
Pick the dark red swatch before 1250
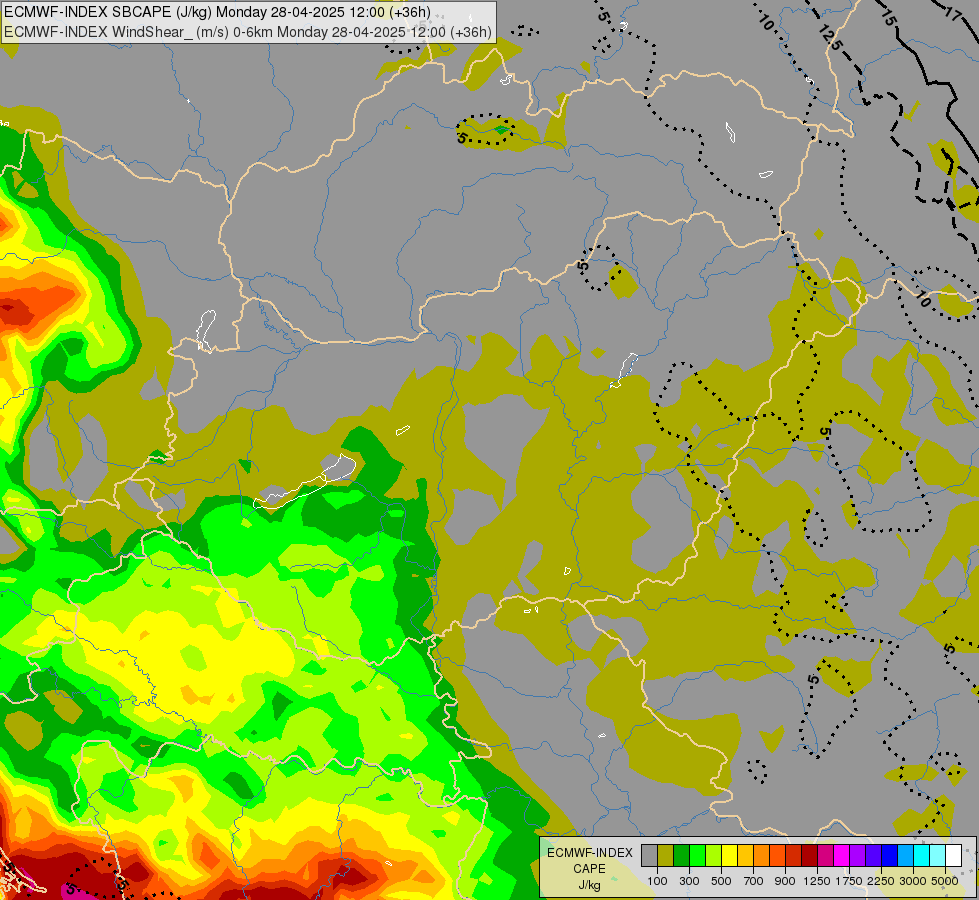[x=809, y=856]
